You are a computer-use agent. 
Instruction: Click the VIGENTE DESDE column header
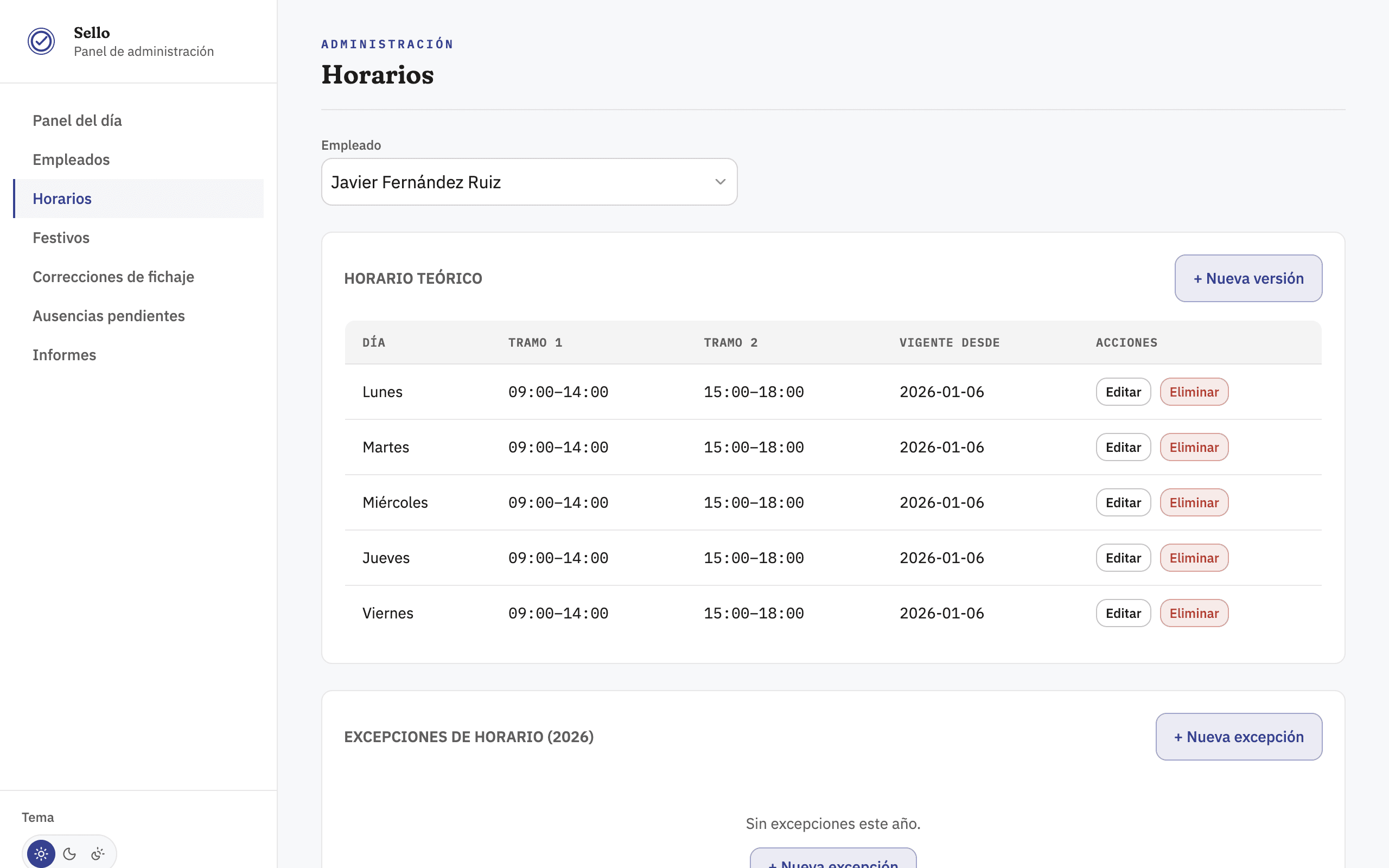point(950,343)
